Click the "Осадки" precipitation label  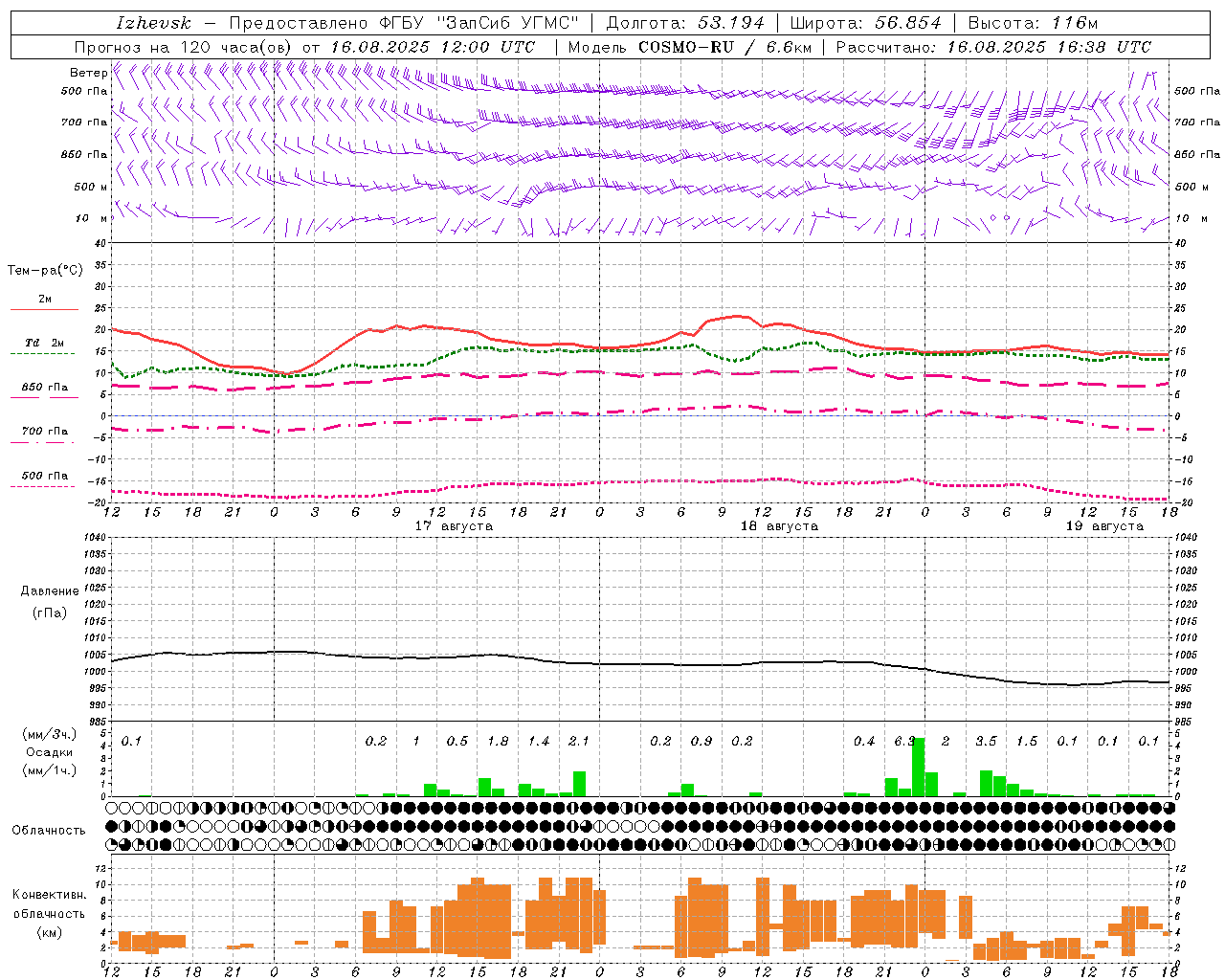[50, 752]
